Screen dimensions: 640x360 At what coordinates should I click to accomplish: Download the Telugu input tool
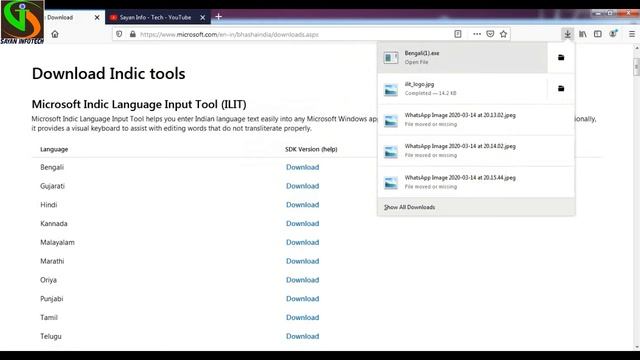pyautogui.click(x=302, y=336)
